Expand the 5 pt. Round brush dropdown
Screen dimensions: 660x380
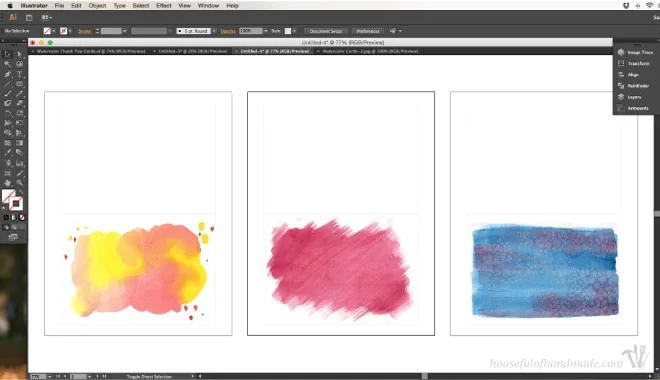tap(214, 31)
